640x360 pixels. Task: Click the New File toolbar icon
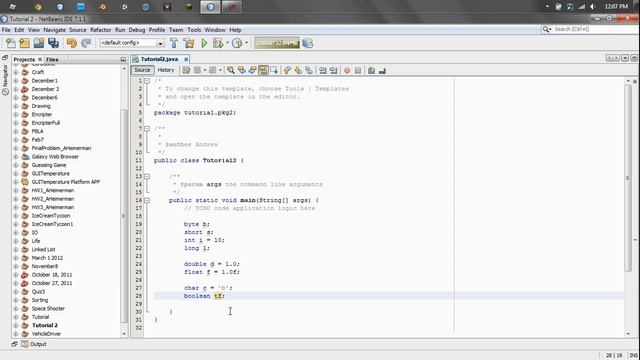click(11, 43)
